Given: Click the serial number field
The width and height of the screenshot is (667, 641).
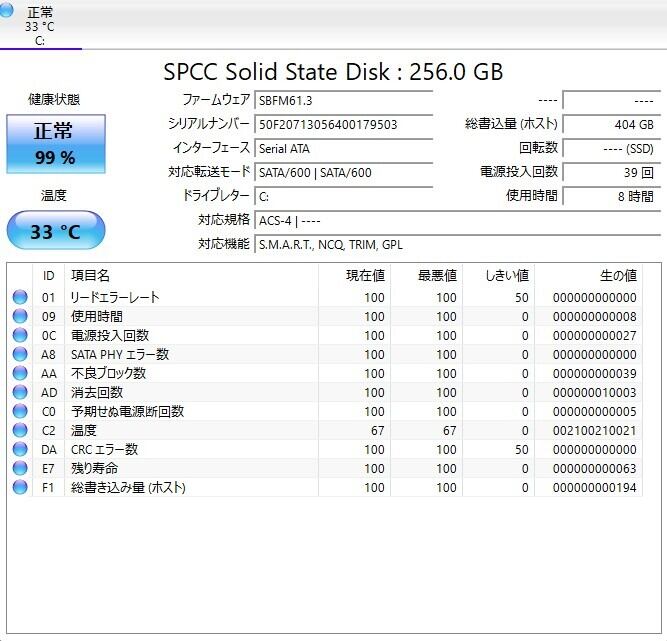Looking at the screenshot, I should pyautogui.click(x=343, y=124).
